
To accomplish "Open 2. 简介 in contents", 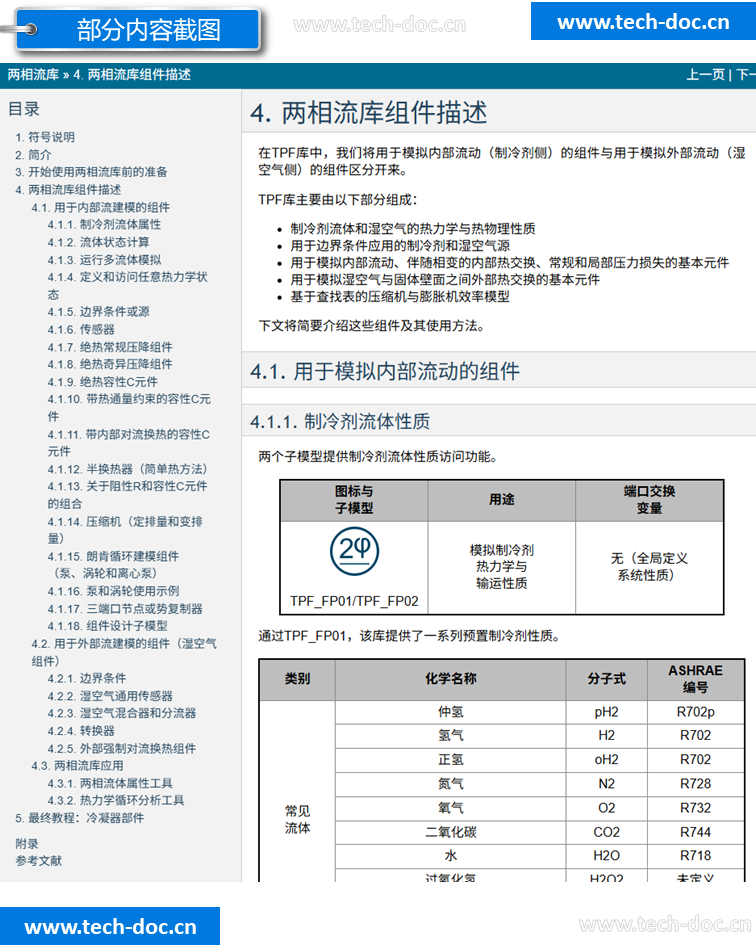I will [x=33, y=155].
